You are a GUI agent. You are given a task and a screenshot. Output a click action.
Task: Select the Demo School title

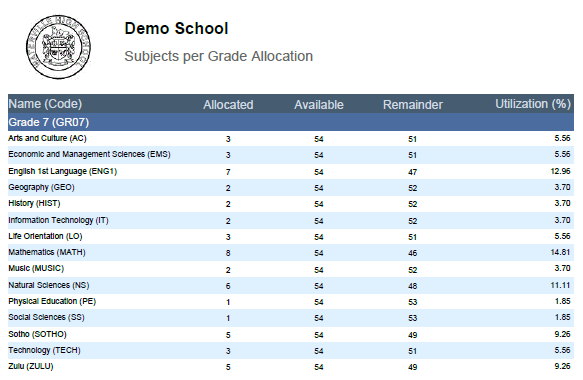coord(176,29)
